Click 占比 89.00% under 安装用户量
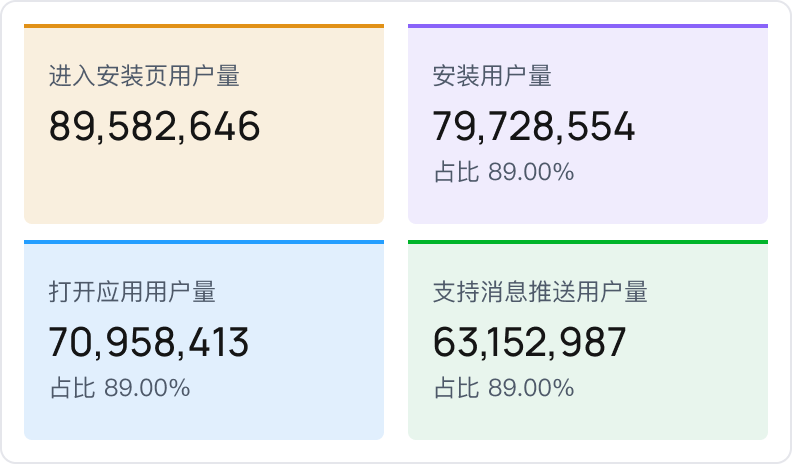The height and width of the screenshot is (464, 792). click(x=504, y=172)
